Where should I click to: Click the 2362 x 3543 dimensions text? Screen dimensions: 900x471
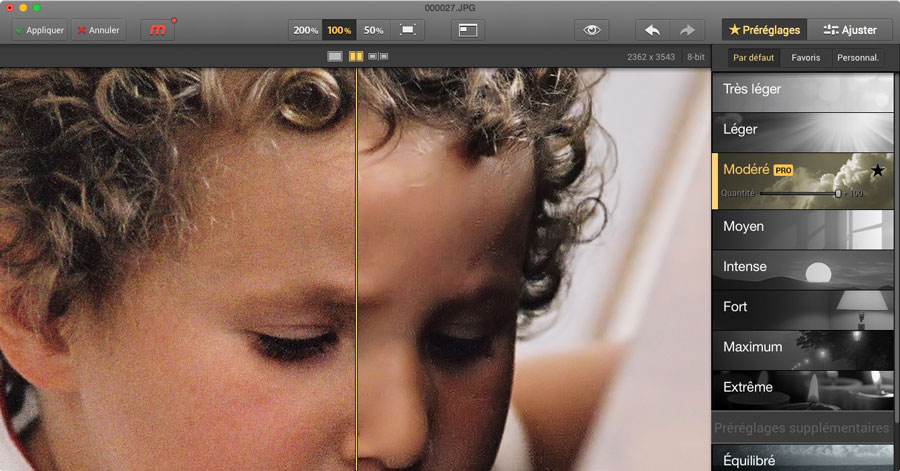[651, 57]
